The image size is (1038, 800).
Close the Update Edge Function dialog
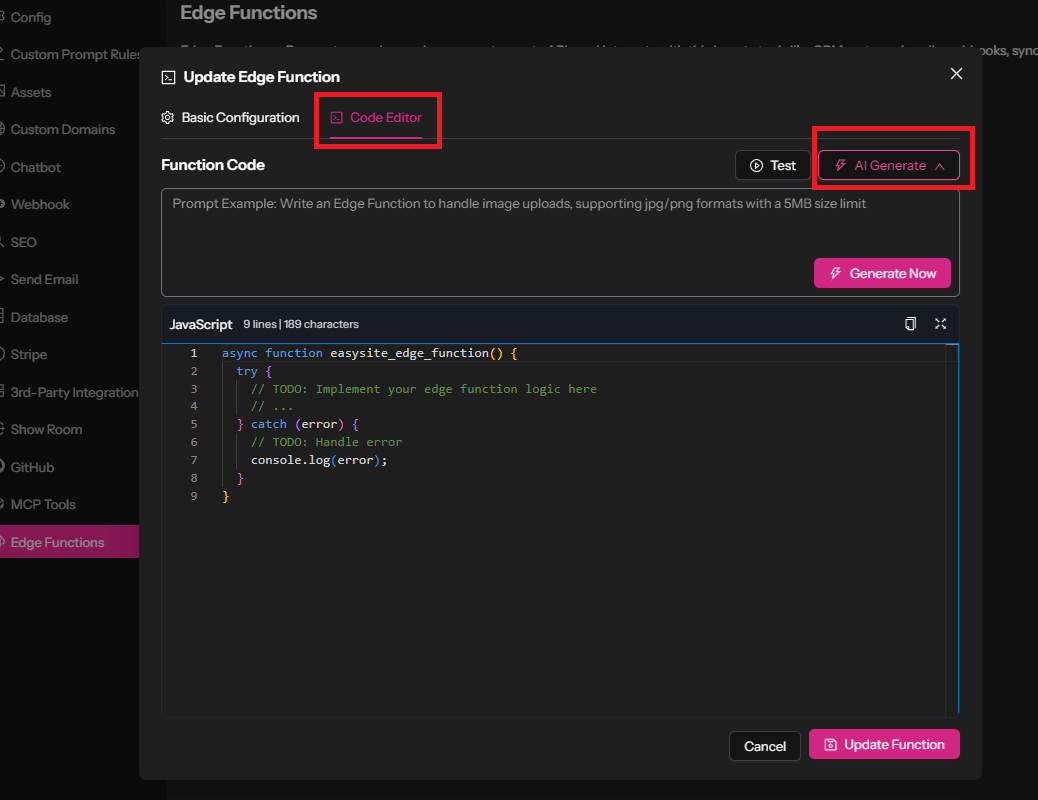956,74
